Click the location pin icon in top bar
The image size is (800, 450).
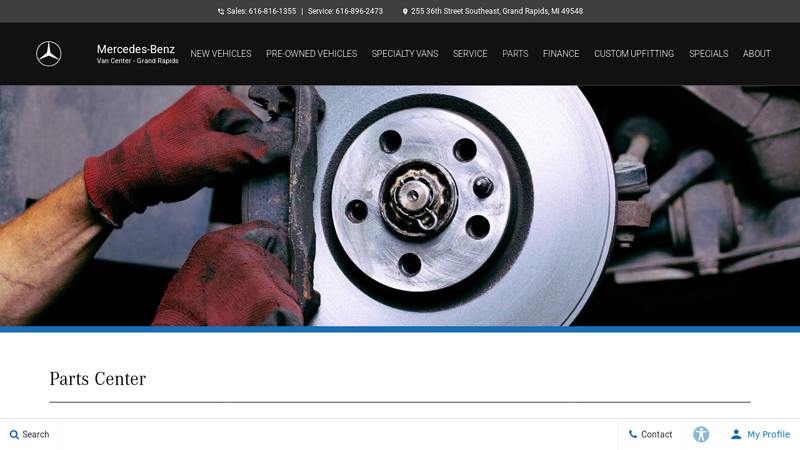point(405,12)
